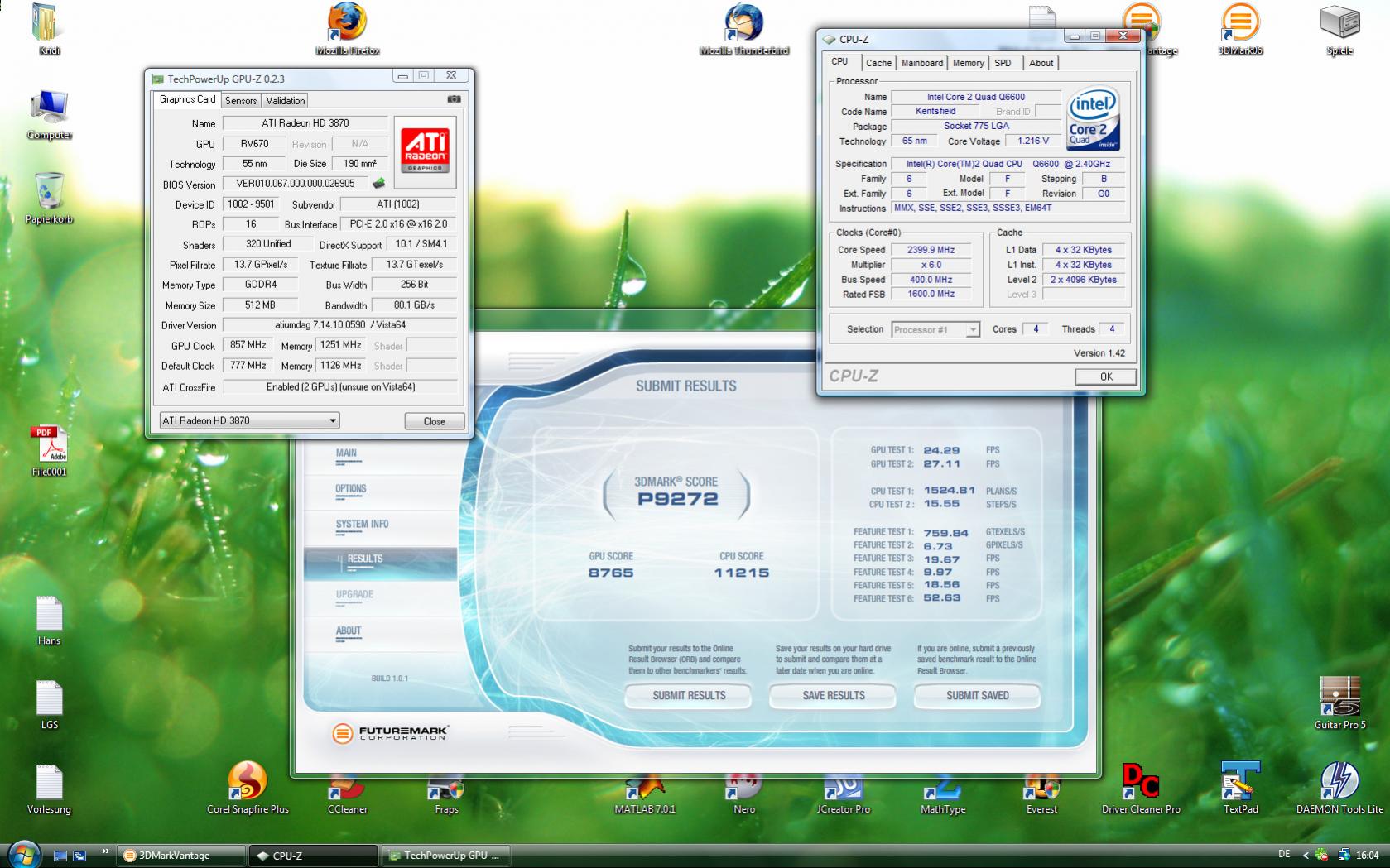Launch the CCleaner desktop shortcut

click(x=348, y=794)
